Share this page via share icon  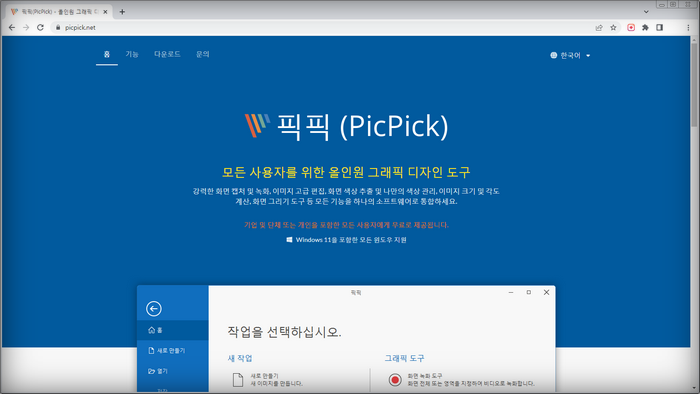(599, 28)
